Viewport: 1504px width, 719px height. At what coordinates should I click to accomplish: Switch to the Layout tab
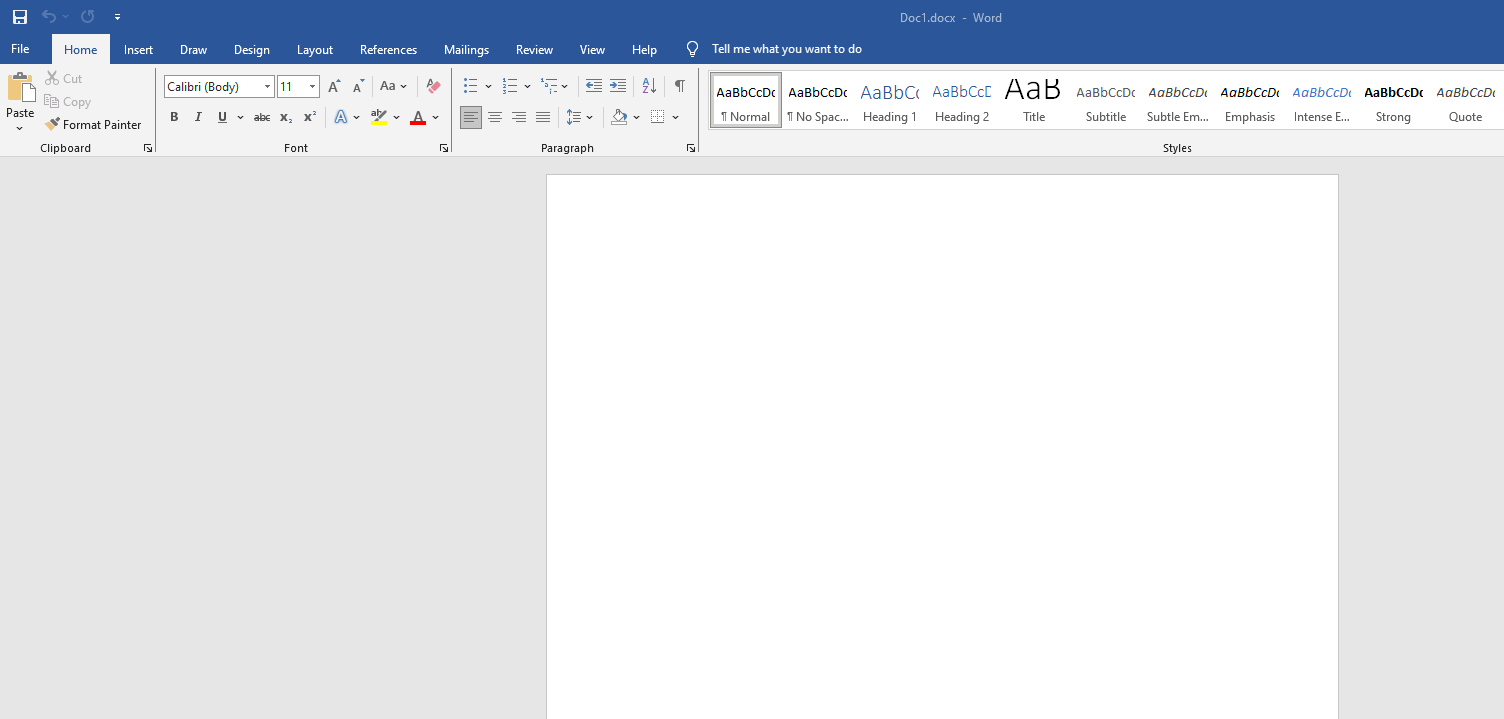pyautogui.click(x=315, y=49)
